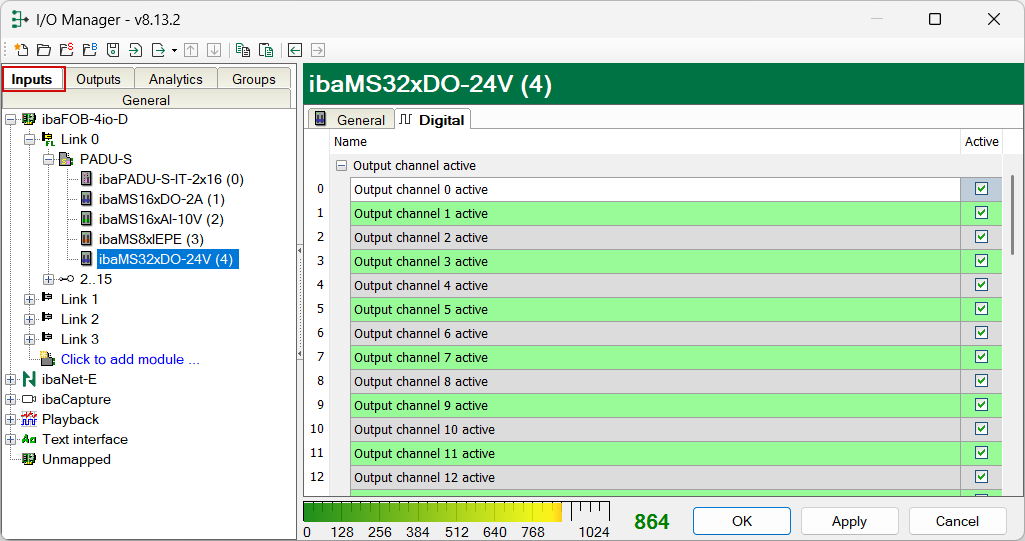Uncheck Output channel 0 active checkbox
Screen dimensions: 1025x541
(981, 189)
